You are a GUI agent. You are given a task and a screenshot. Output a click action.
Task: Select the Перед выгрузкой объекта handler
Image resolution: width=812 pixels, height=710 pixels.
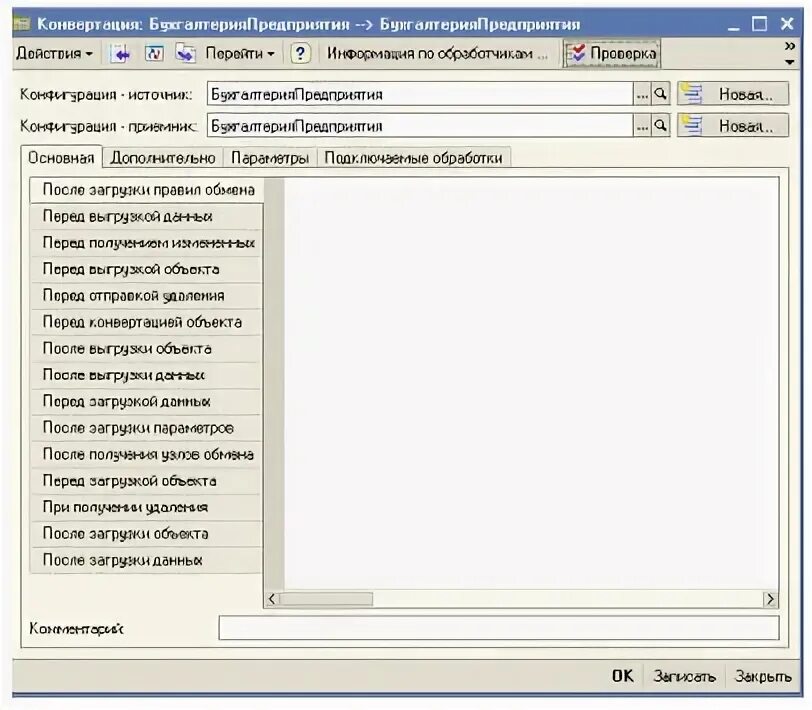click(x=147, y=269)
